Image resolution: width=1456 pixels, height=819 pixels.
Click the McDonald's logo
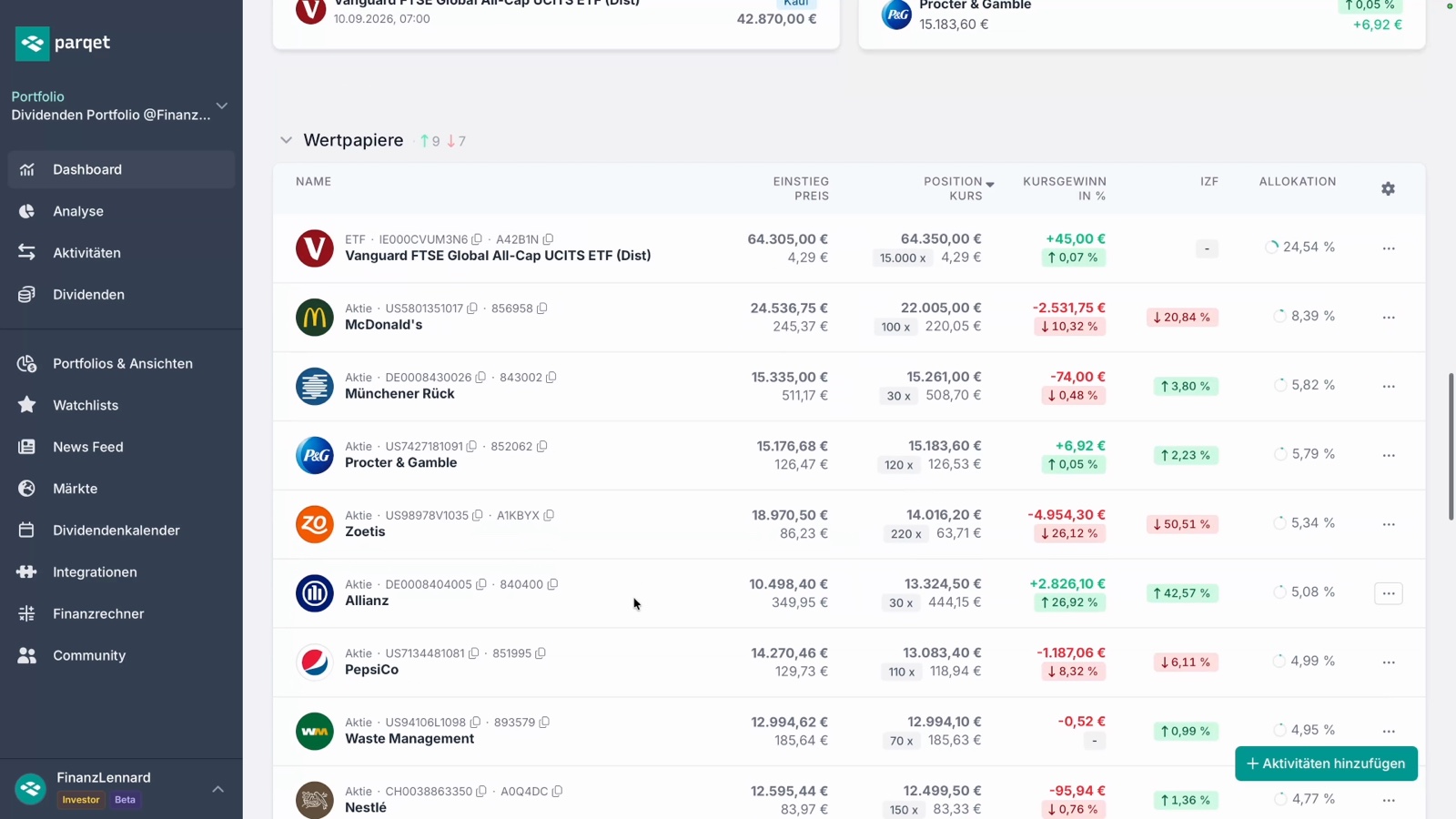(x=315, y=318)
